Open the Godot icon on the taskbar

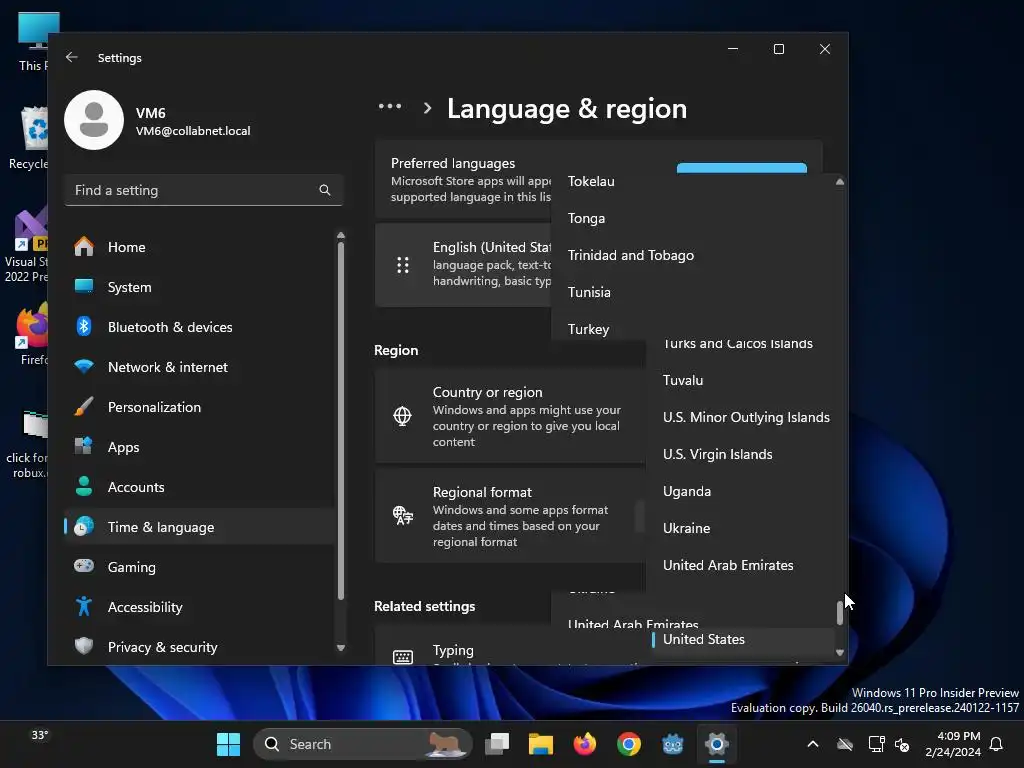pyautogui.click(x=673, y=744)
